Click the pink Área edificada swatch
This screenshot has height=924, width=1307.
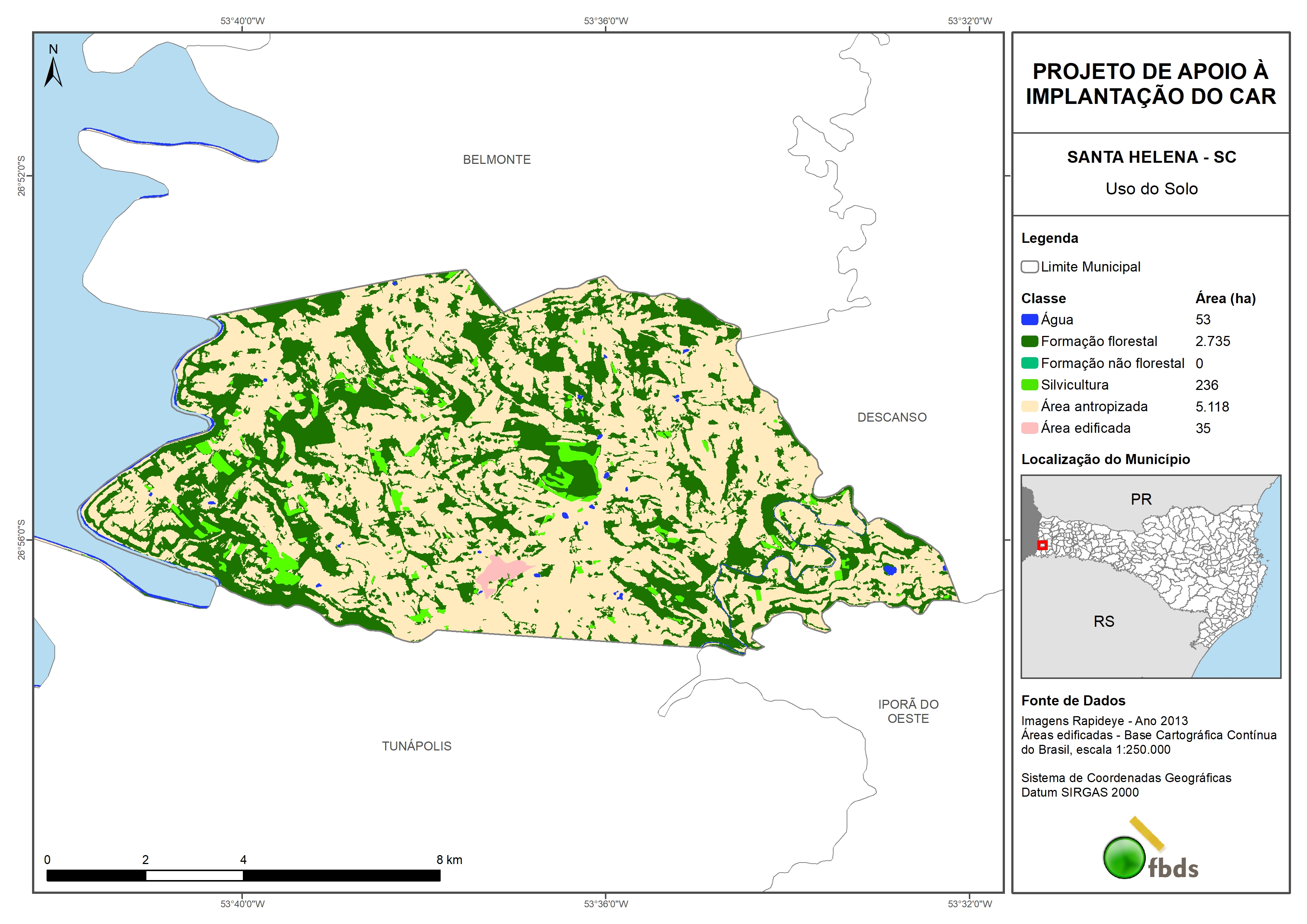1029,428
